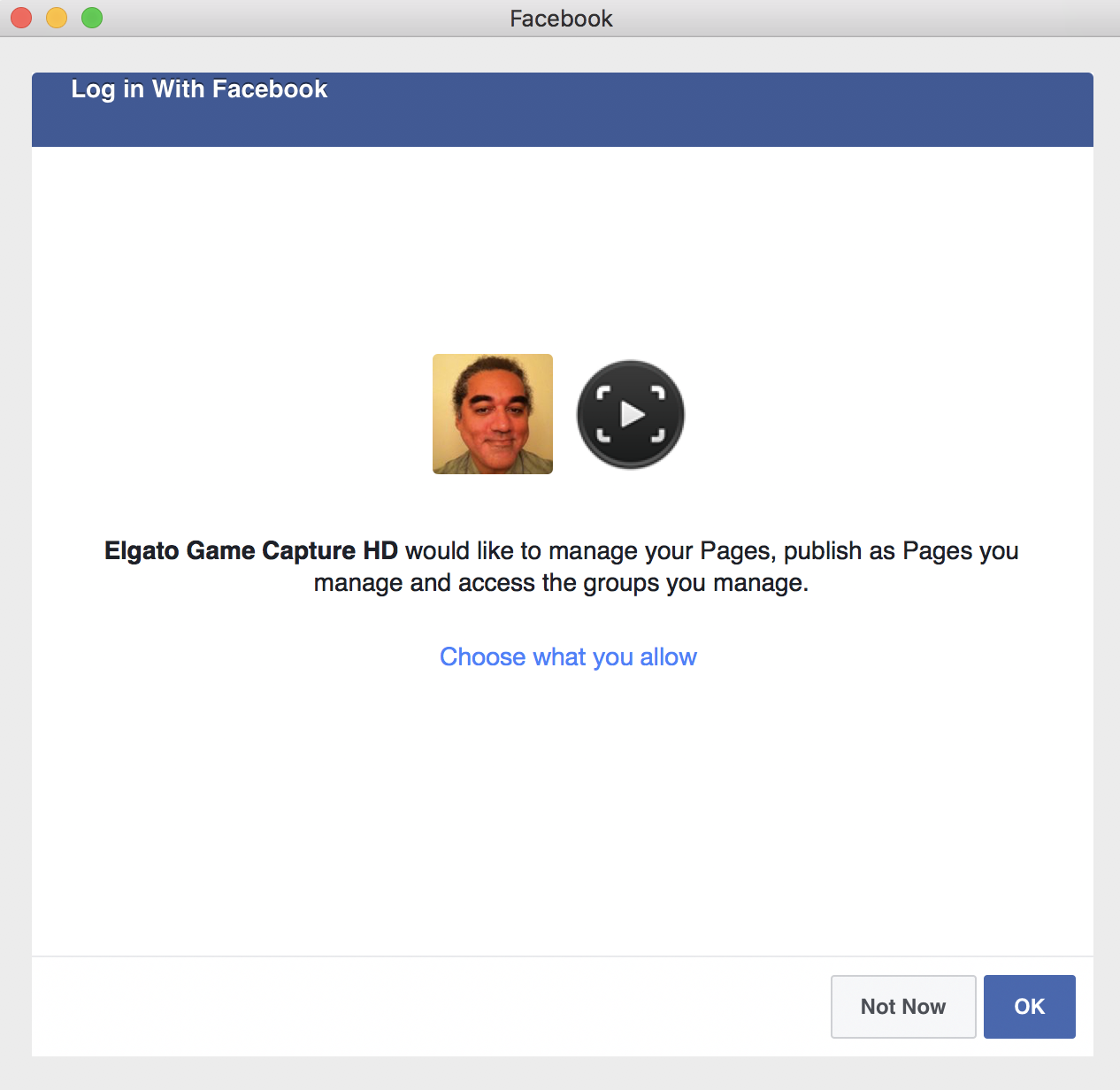Click the blue dialog header bar
The height and width of the screenshot is (1090, 1120).
tap(563, 110)
